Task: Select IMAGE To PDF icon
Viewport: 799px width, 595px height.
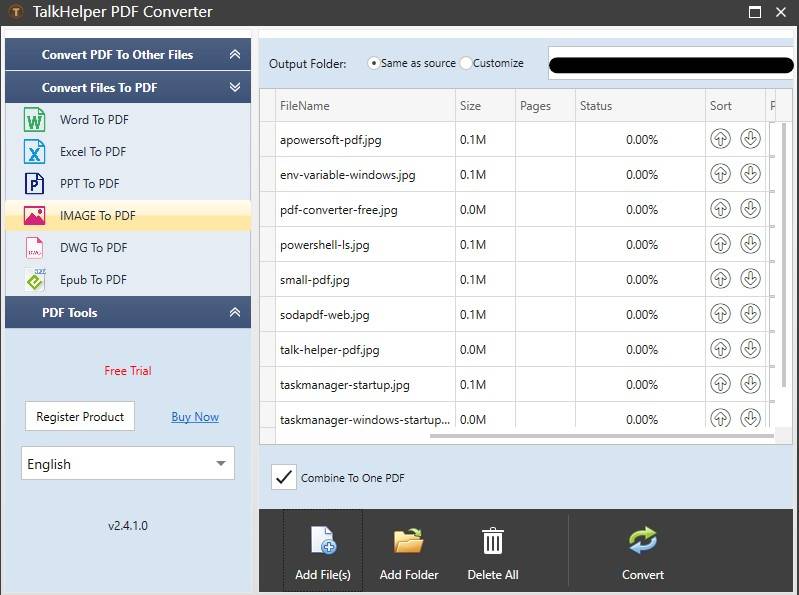Action: point(34,215)
